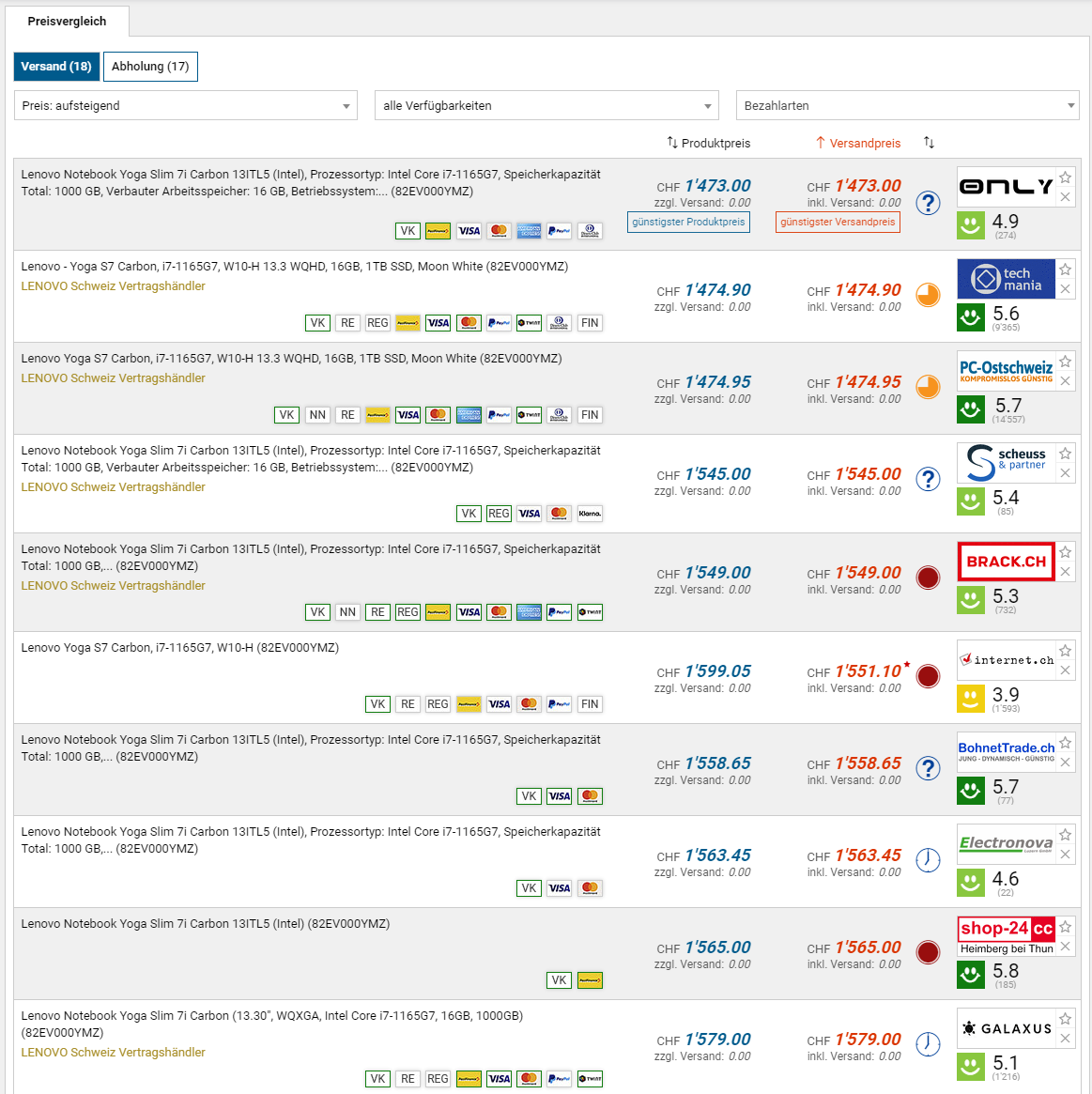Select the Preisvergleich tab
This screenshot has width=1092, height=1094.
pyautogui.click(x=67, y=21)
